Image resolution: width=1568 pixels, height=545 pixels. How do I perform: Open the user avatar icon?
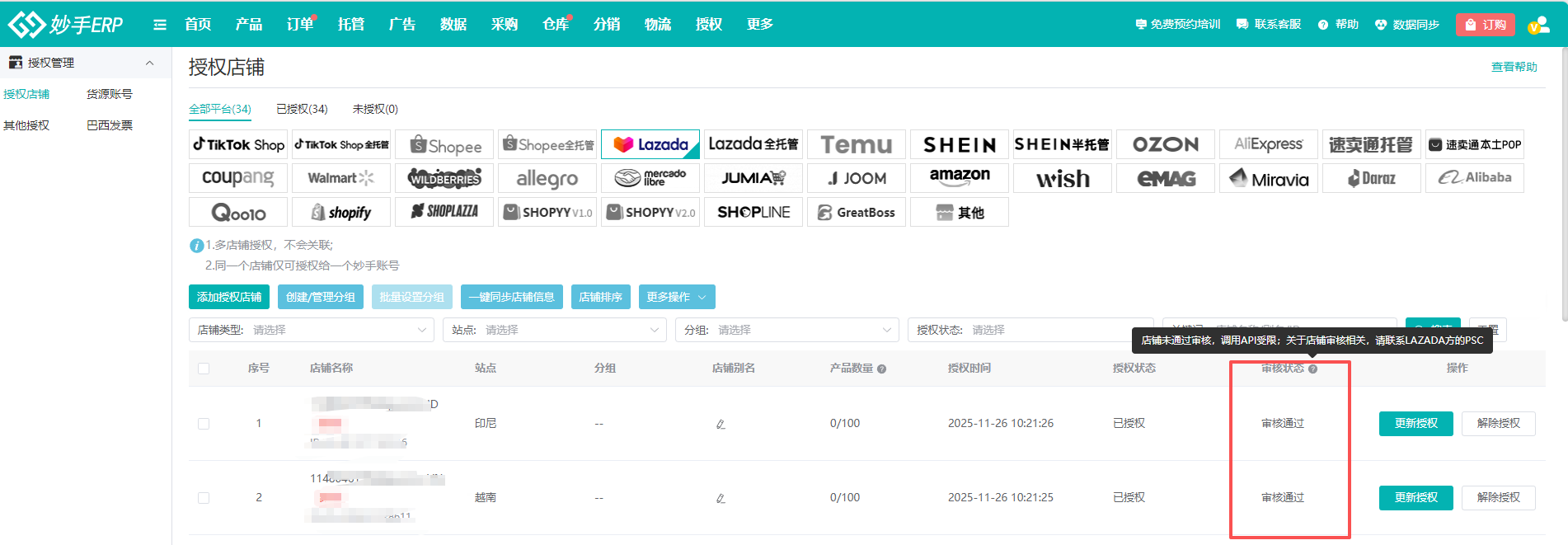(1538, 25)
